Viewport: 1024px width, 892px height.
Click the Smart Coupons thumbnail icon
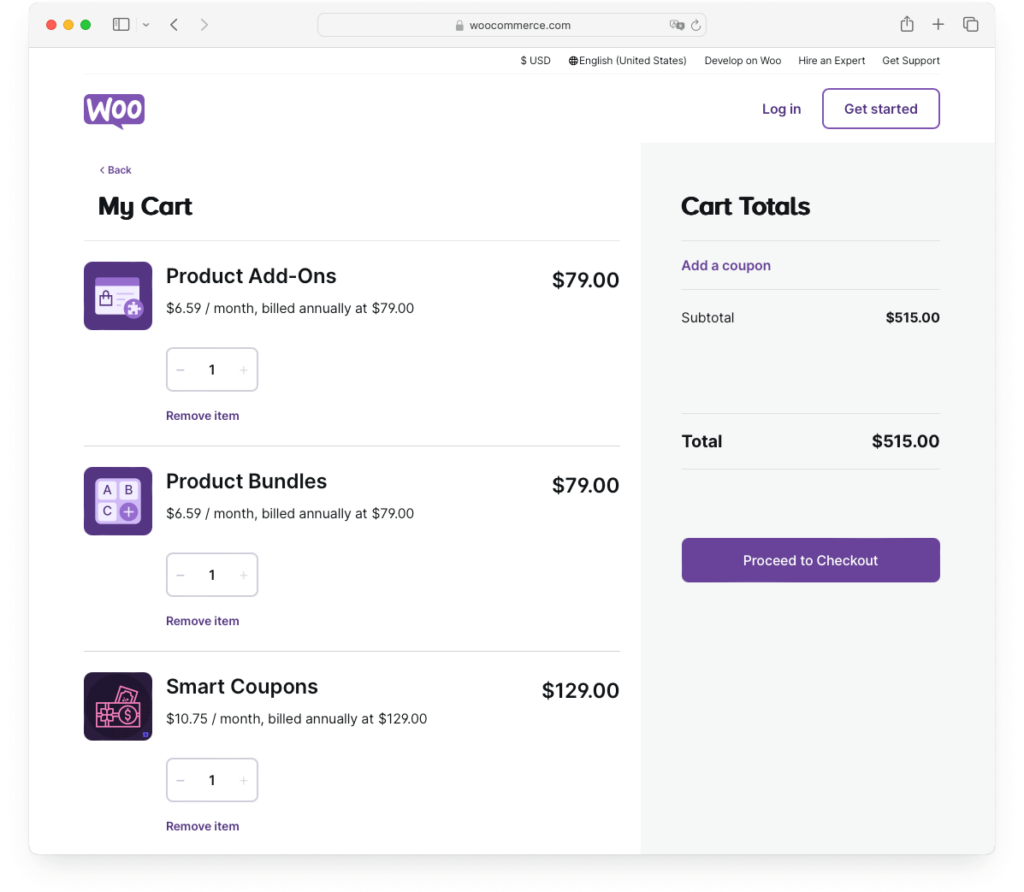coord(118,706)
